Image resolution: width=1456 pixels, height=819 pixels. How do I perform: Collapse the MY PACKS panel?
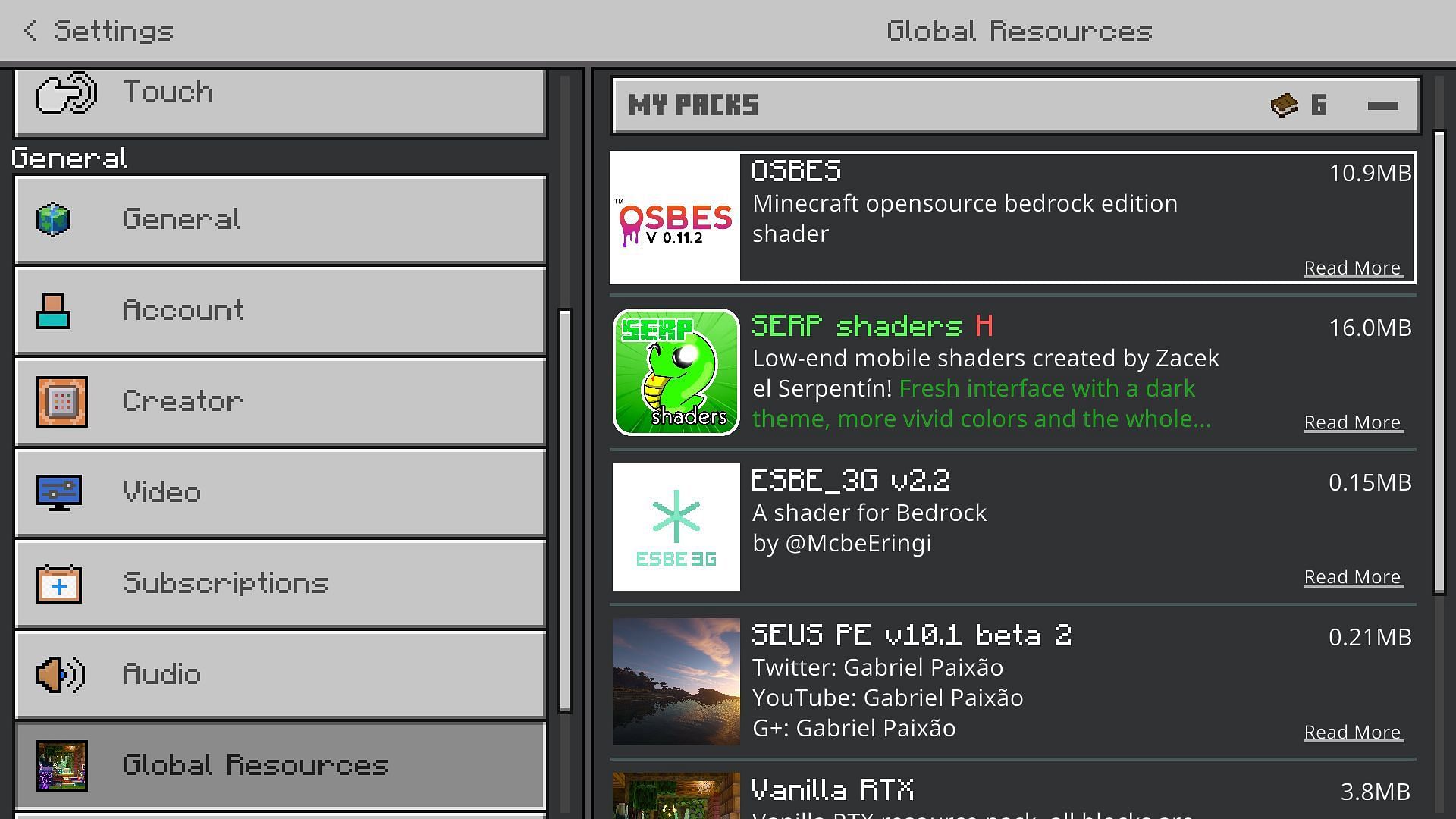[x=1383, y=105]
